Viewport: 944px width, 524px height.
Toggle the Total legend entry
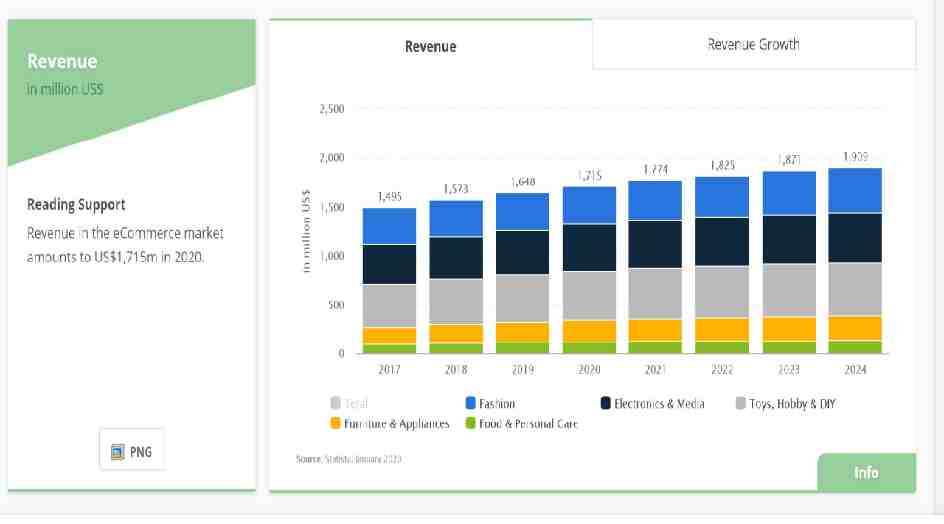348,403
